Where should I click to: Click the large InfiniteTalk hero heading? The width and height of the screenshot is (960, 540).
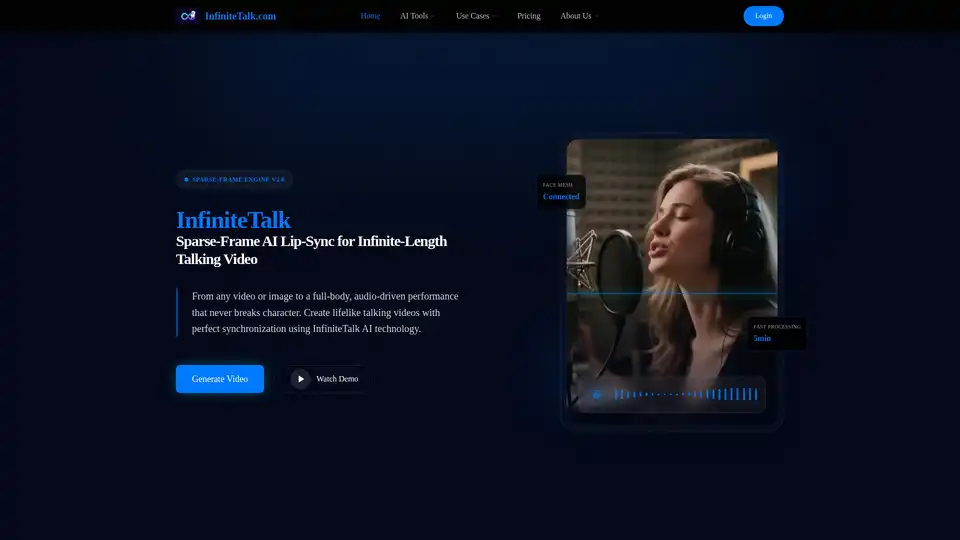(x=233, y=220)
